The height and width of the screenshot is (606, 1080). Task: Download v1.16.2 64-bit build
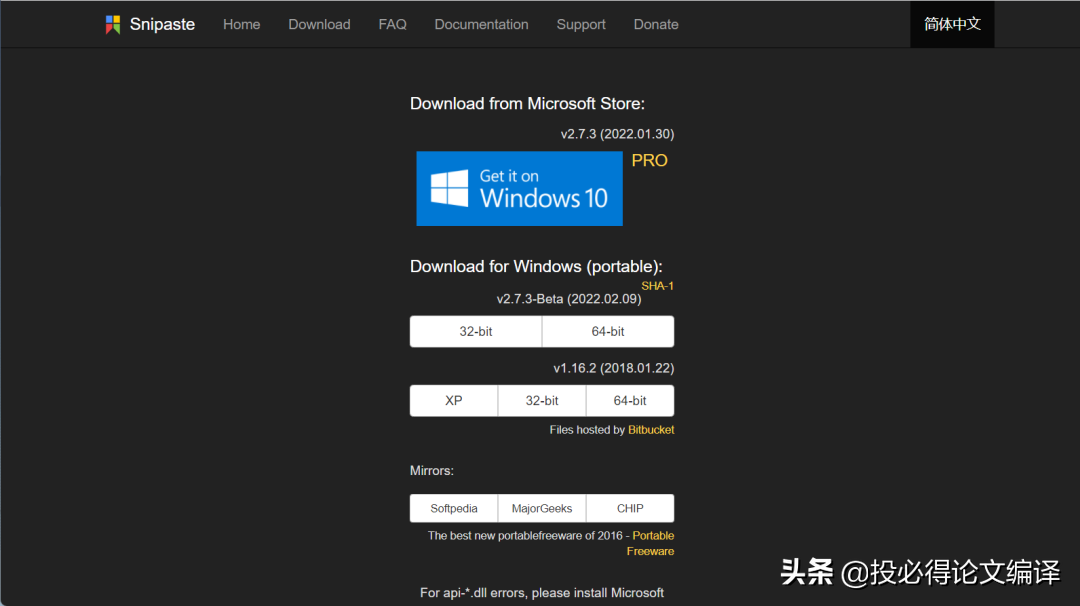point(630,401)
